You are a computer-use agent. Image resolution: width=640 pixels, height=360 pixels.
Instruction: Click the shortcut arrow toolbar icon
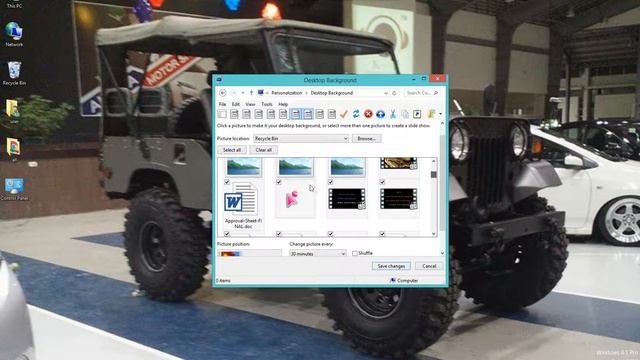(x=417, y=114)
